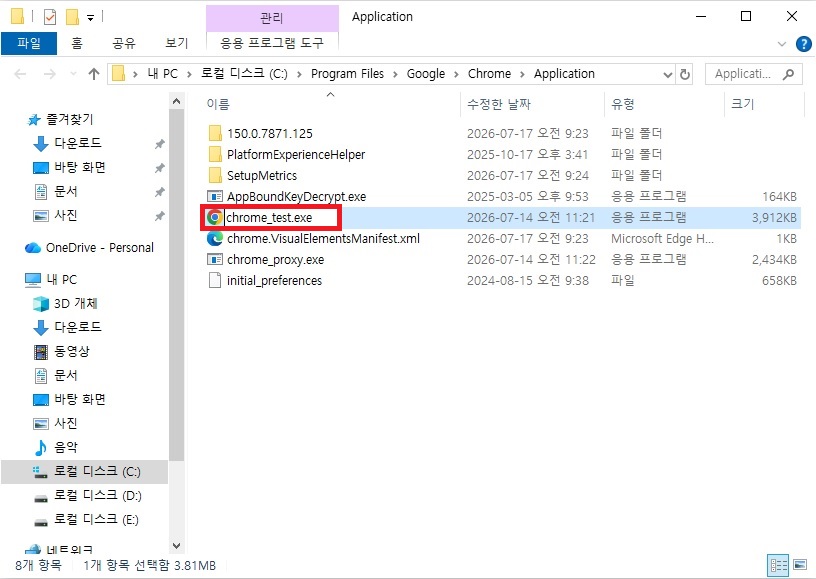Click 내 PC in the address bar
This screenshot has height=579, width=816.
(162, 74)
